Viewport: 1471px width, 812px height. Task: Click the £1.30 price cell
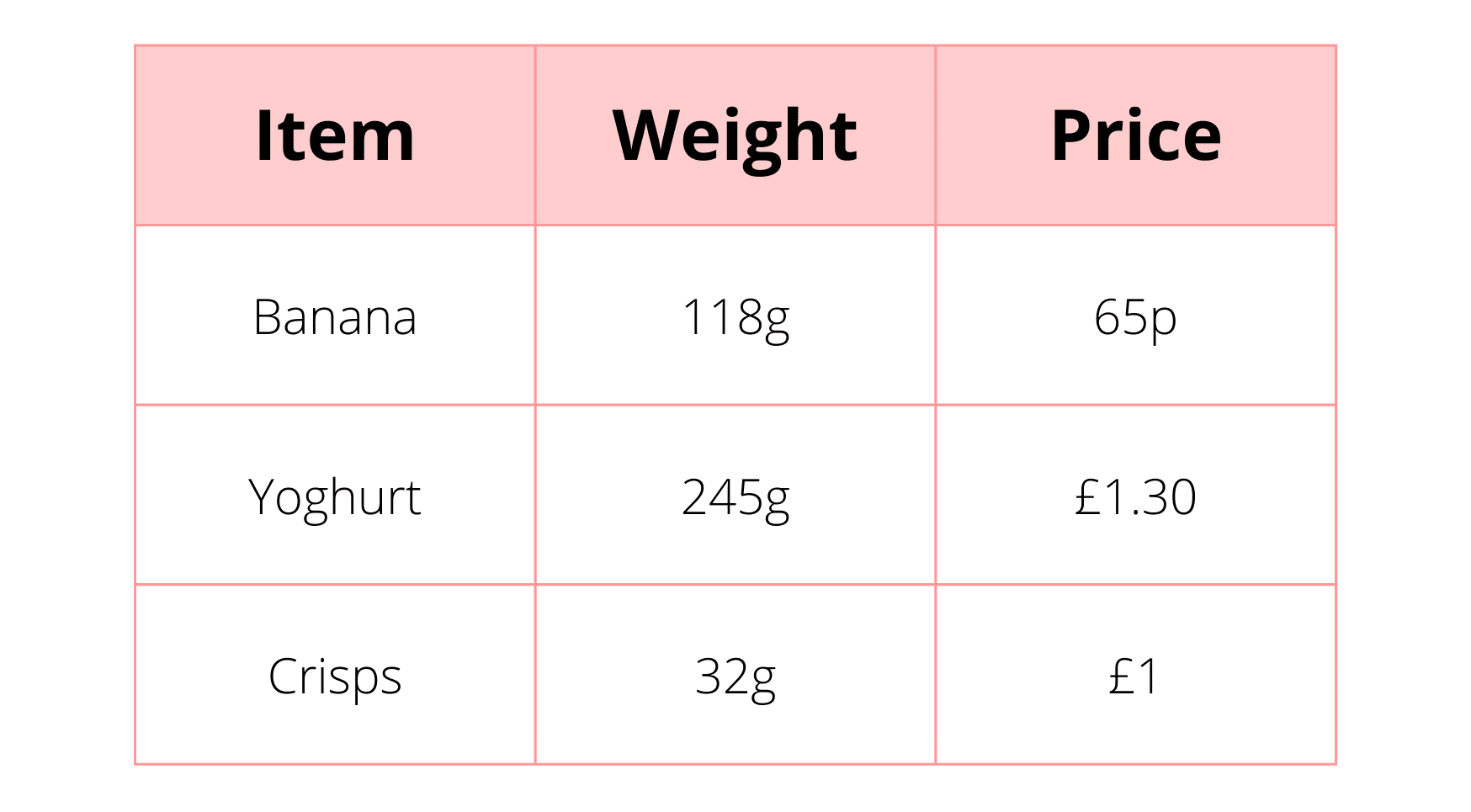click(1135, 496)
